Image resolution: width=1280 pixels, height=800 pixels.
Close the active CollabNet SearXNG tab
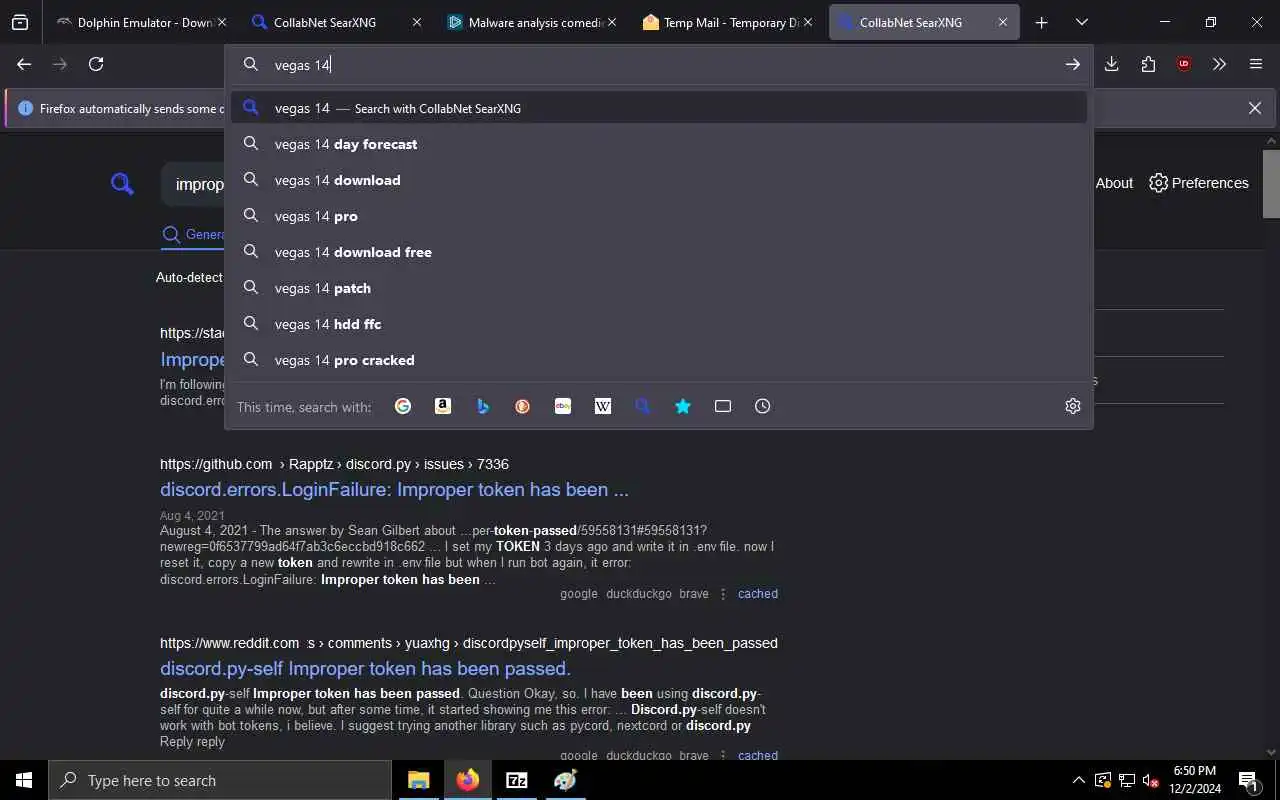tap(1002, 22)
